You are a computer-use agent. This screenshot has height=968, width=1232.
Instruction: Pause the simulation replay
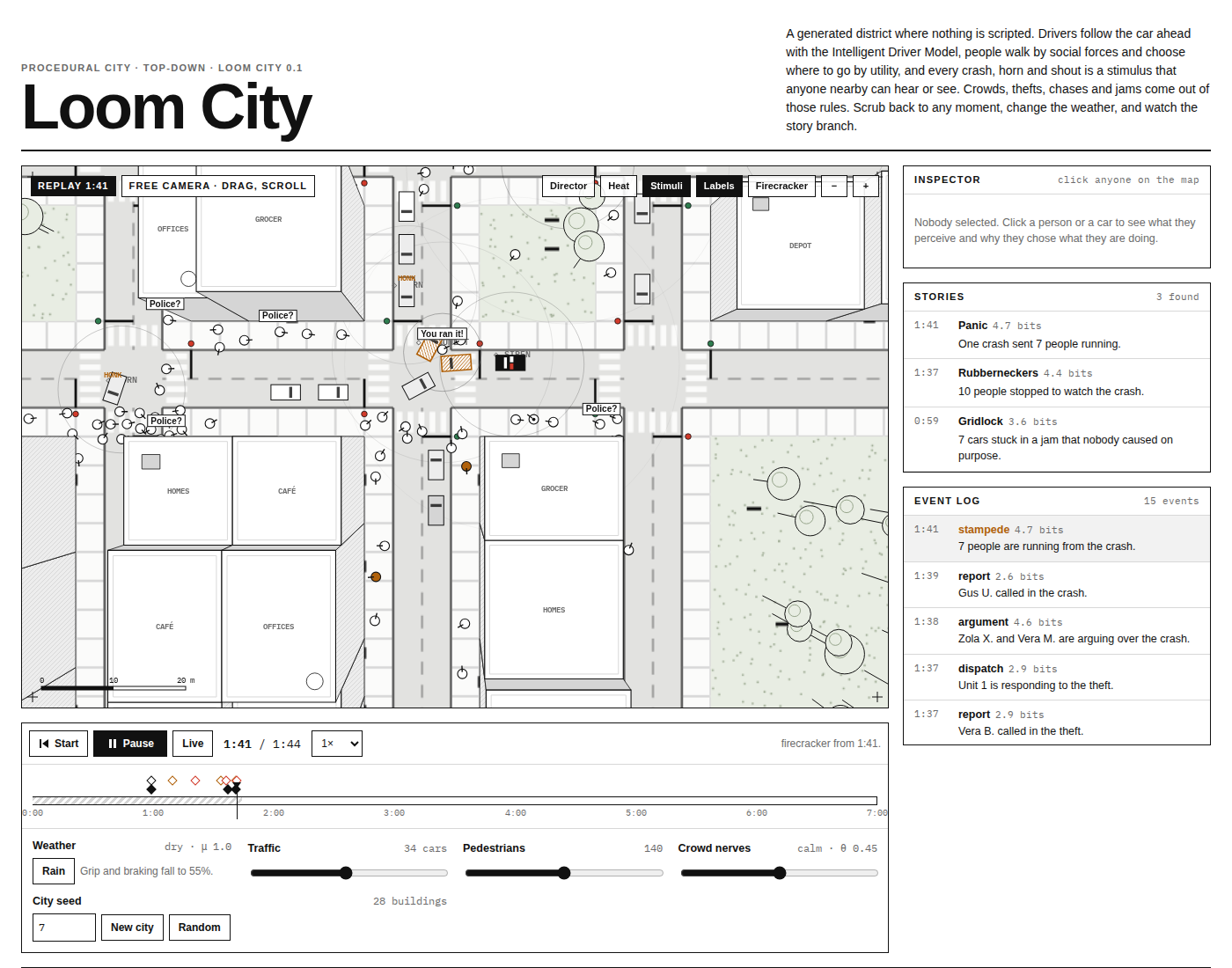(x=130, y=744)
